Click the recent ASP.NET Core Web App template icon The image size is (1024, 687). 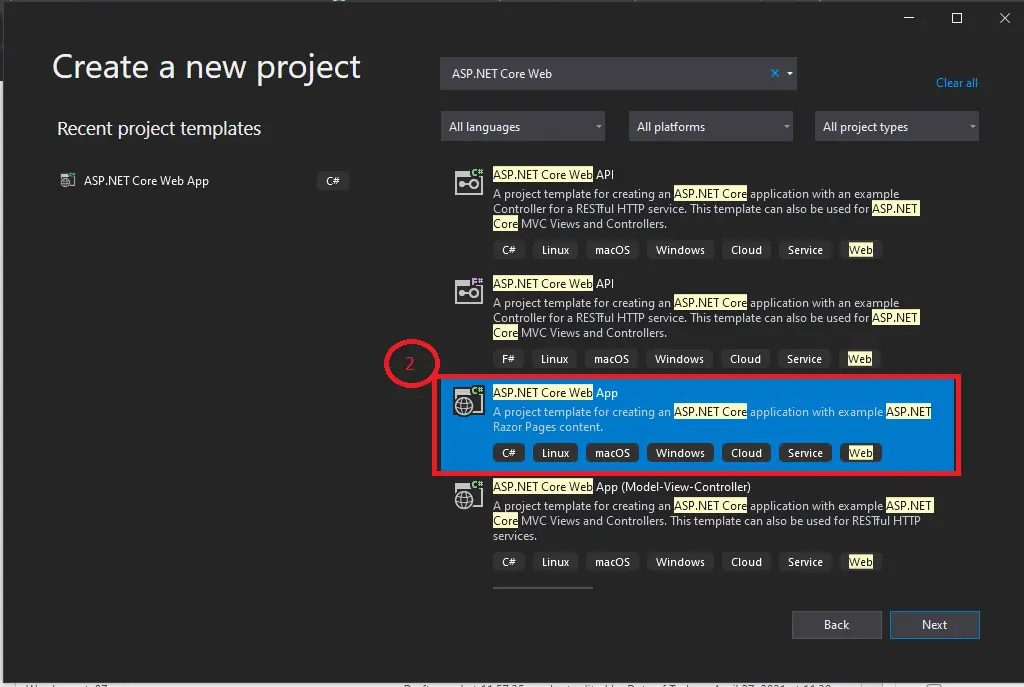(67, 180)
